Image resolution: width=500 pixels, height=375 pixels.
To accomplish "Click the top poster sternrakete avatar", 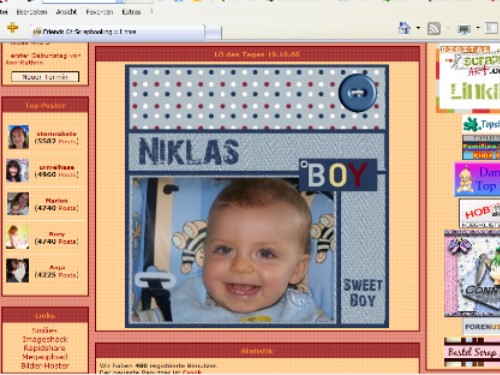I will click(18, 137).
